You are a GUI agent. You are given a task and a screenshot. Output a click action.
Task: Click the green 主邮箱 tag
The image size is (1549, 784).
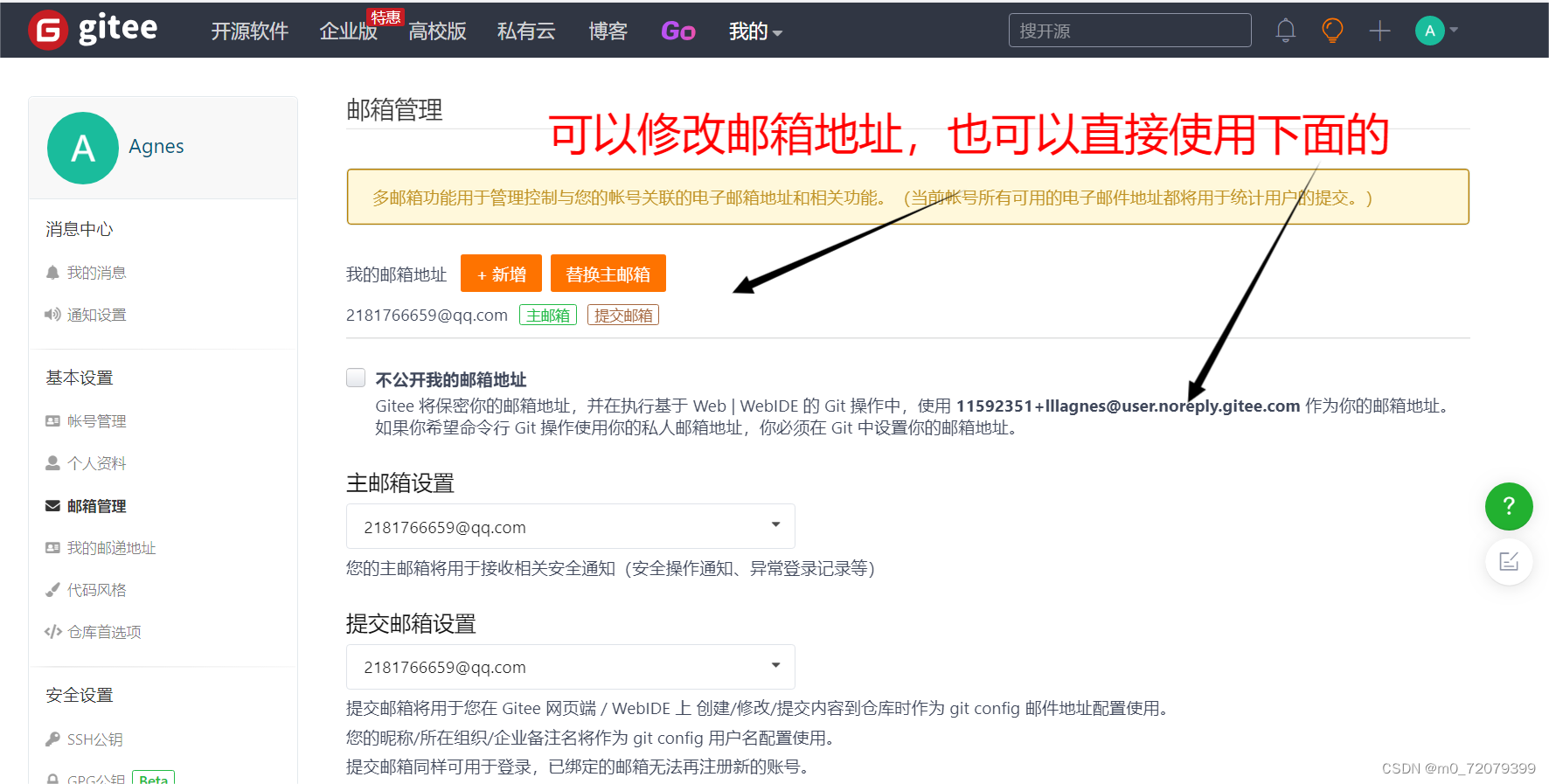[548, 315]
